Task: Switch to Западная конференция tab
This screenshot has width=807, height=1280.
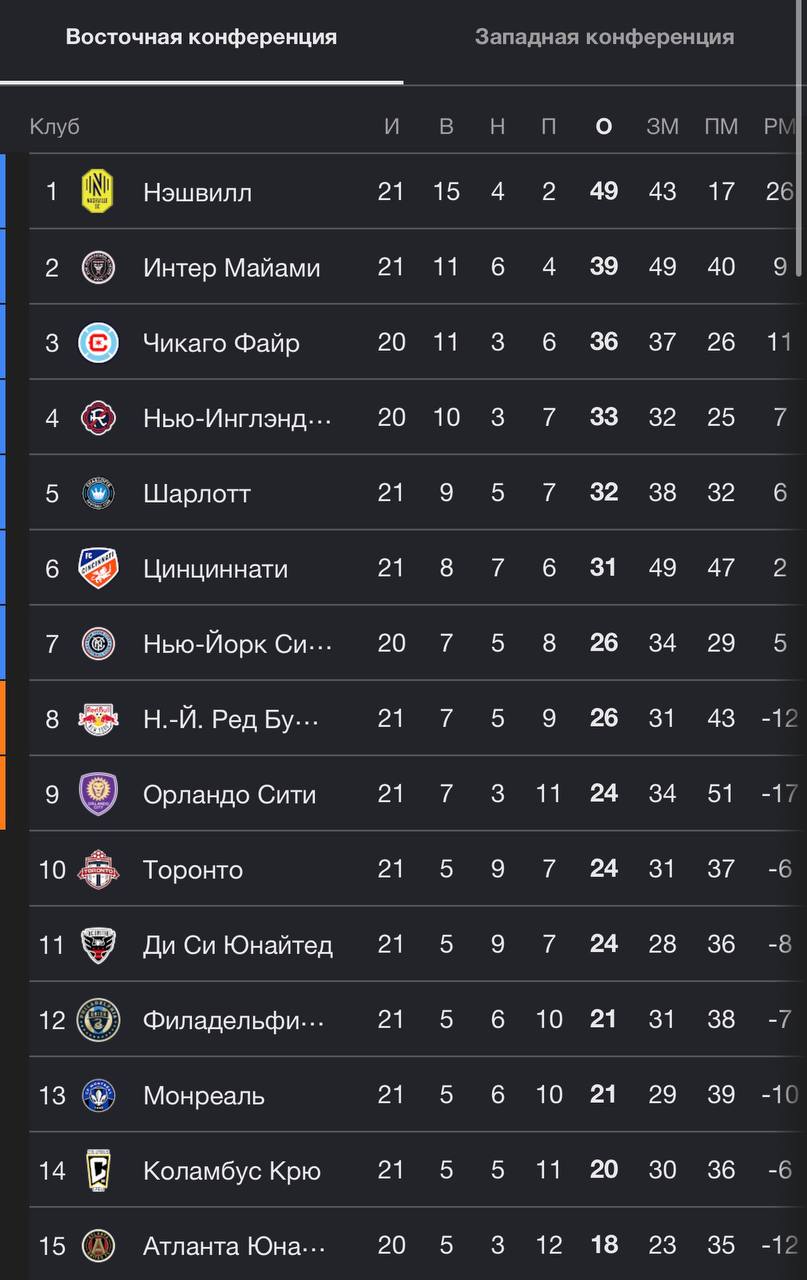Action: 604,37
